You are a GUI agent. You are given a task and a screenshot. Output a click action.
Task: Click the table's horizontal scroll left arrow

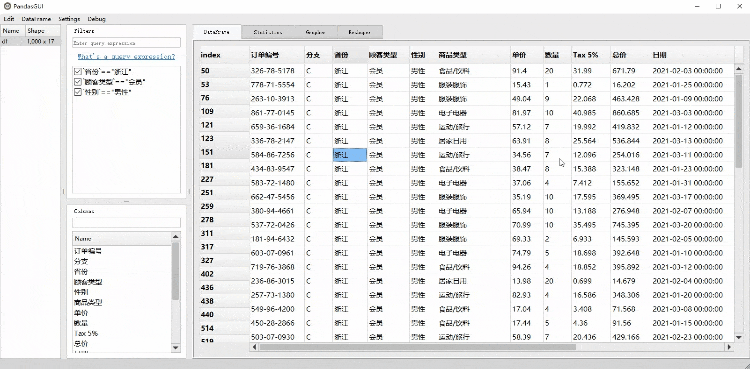point(254,347)
